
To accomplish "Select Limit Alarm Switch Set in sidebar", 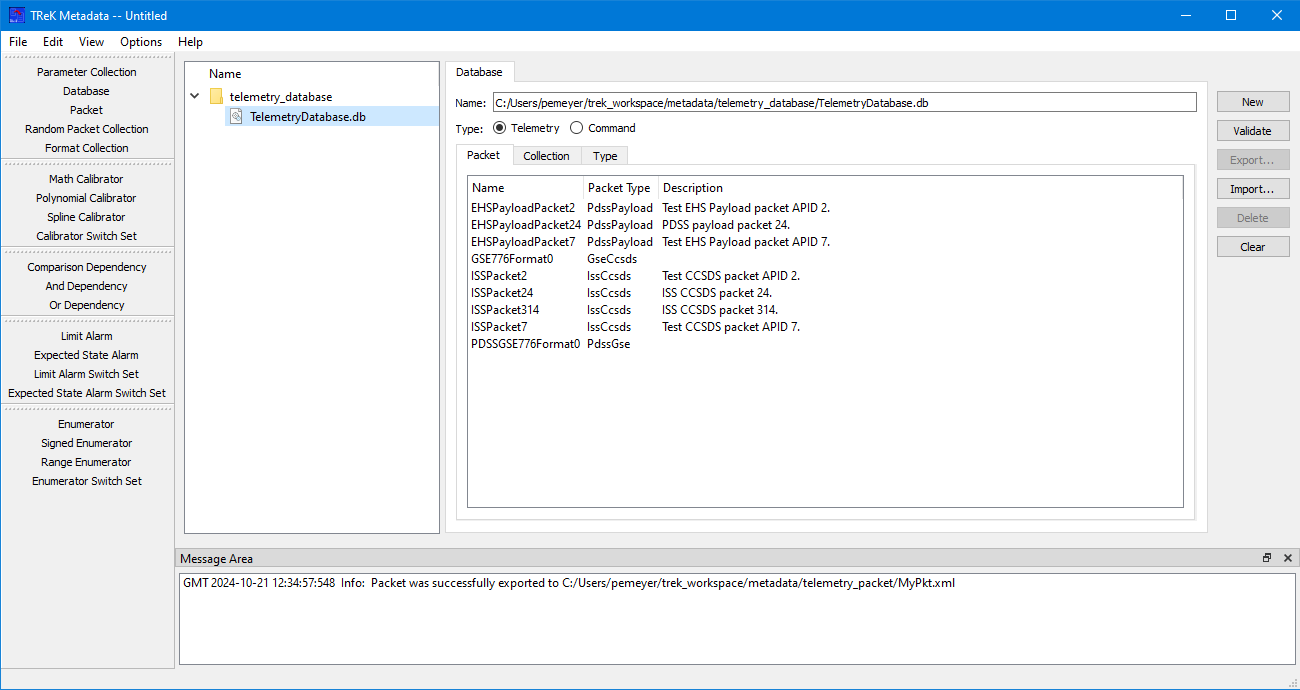I will click(x=87, y=374).
